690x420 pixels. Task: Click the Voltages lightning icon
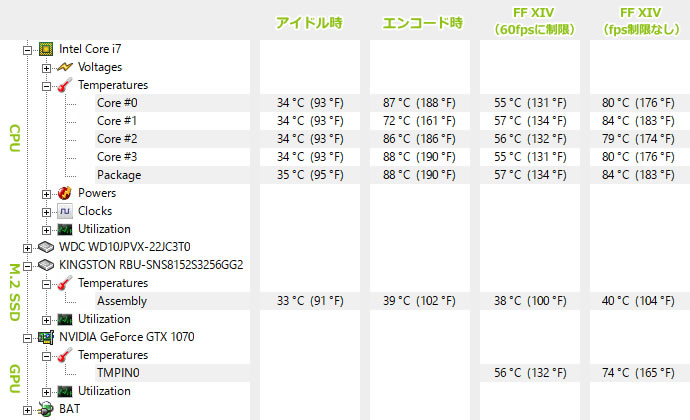coord(65,67)
